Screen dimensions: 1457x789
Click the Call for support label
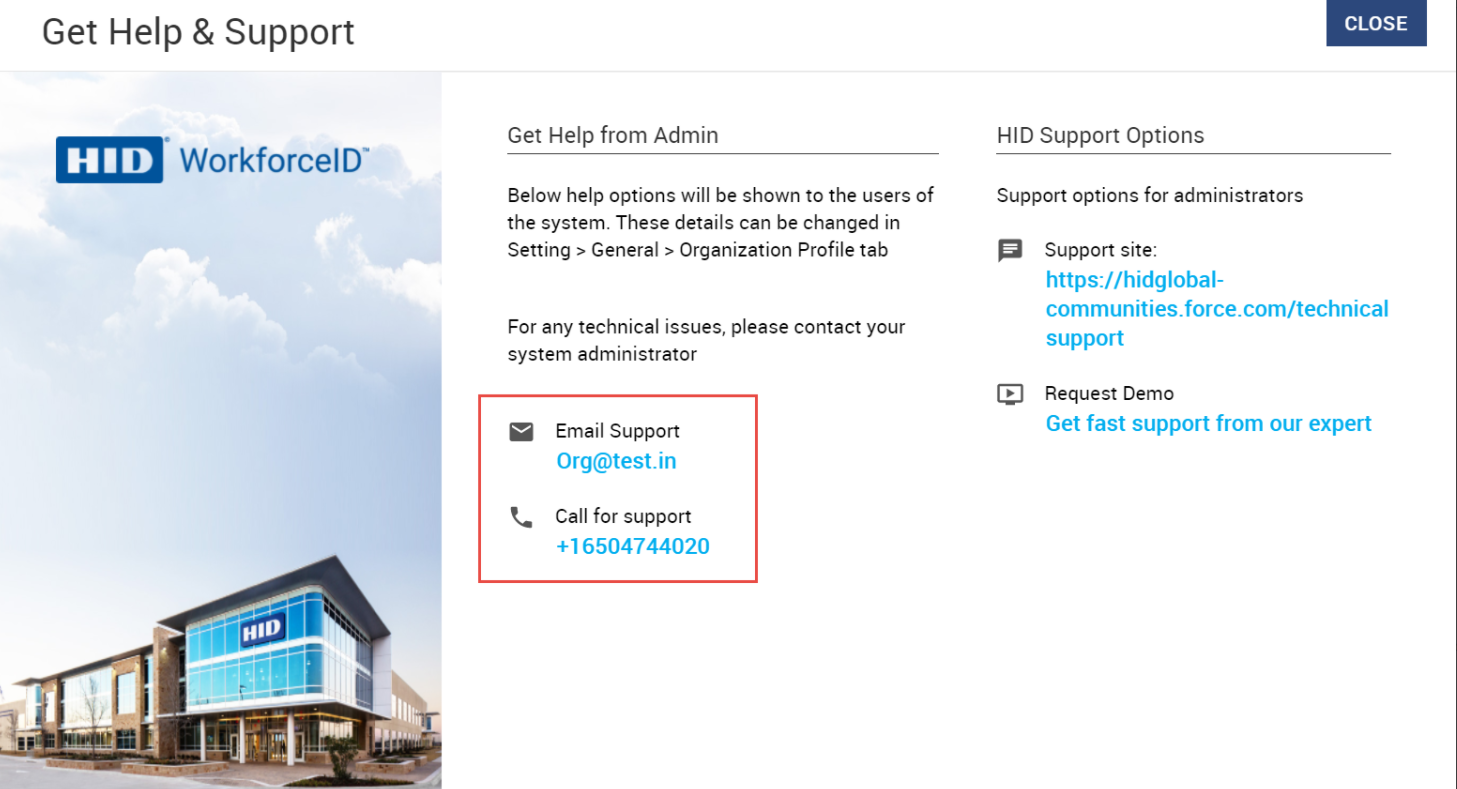click(x=623, y=516)
